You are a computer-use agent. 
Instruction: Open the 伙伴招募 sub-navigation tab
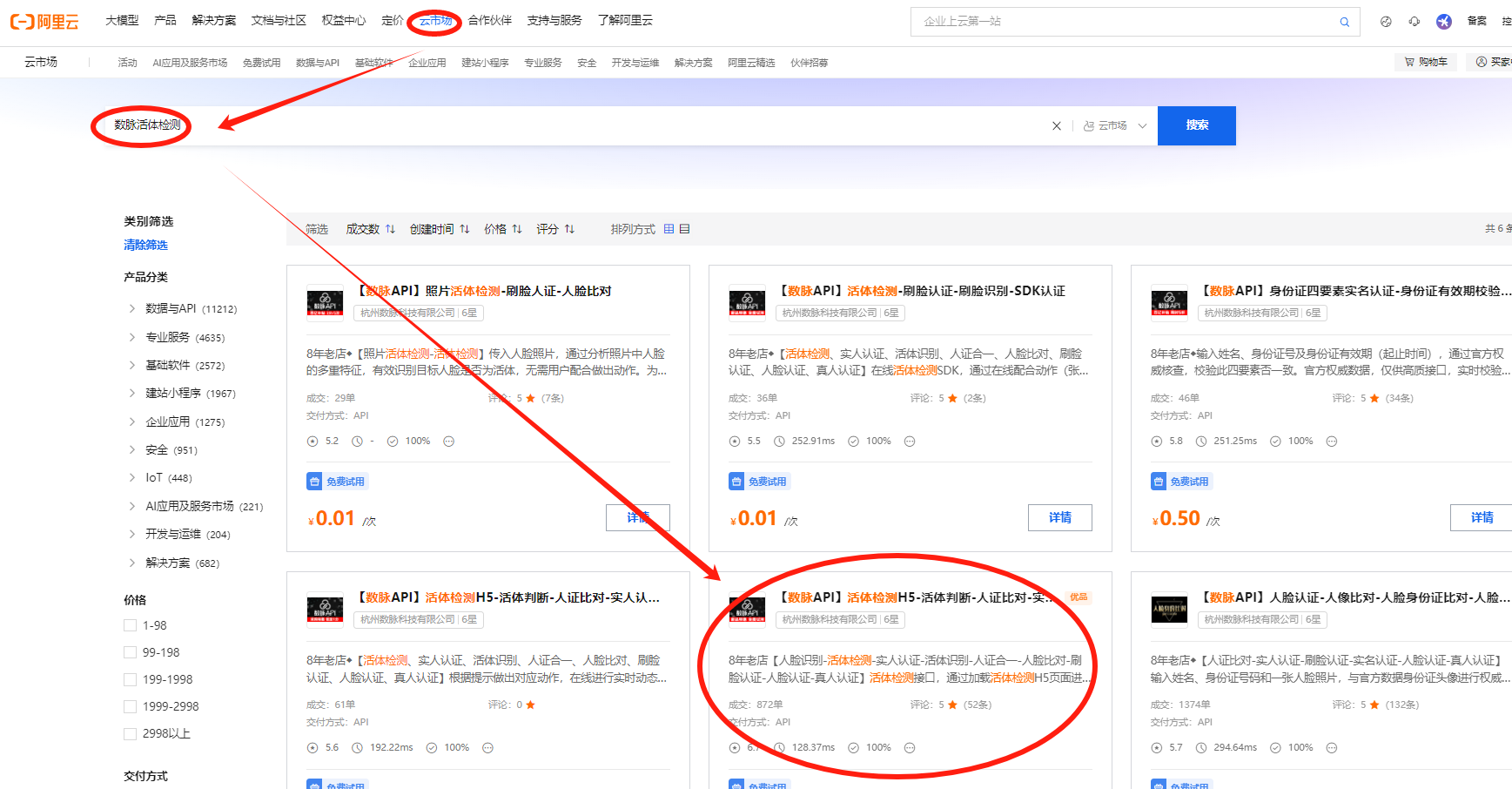point(810,63)
